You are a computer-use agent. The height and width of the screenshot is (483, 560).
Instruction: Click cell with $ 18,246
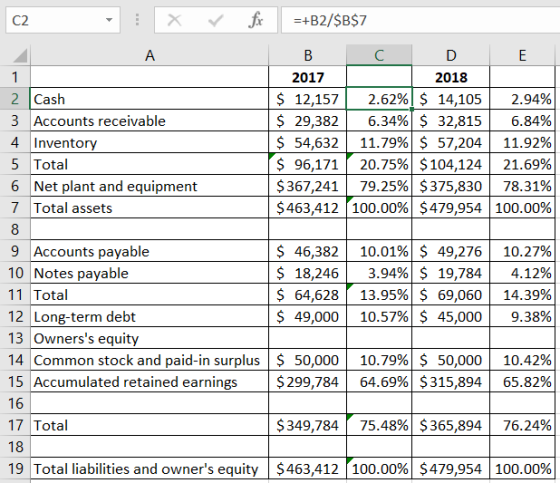click(308, 273)
